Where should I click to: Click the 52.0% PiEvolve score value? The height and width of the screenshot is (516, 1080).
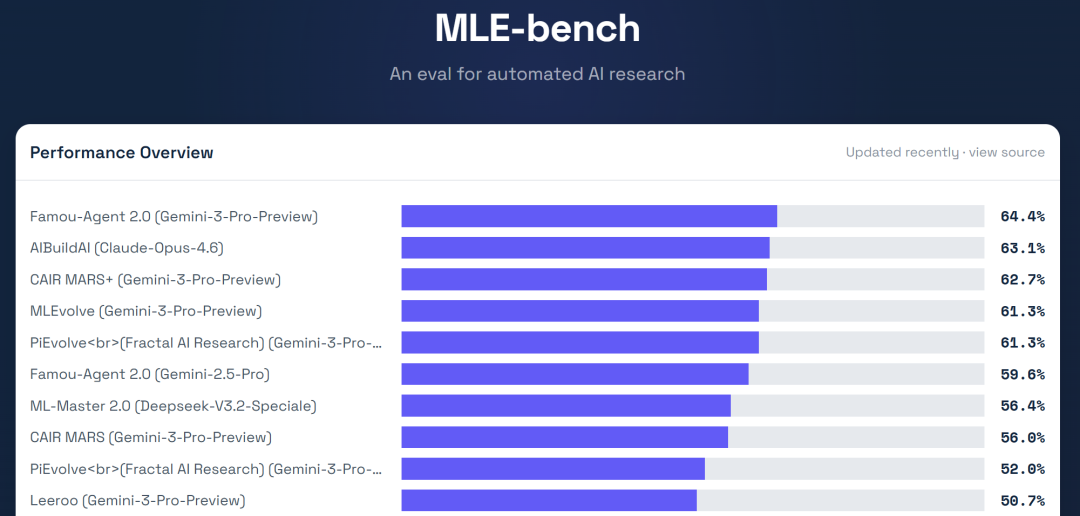point(1022,469)
